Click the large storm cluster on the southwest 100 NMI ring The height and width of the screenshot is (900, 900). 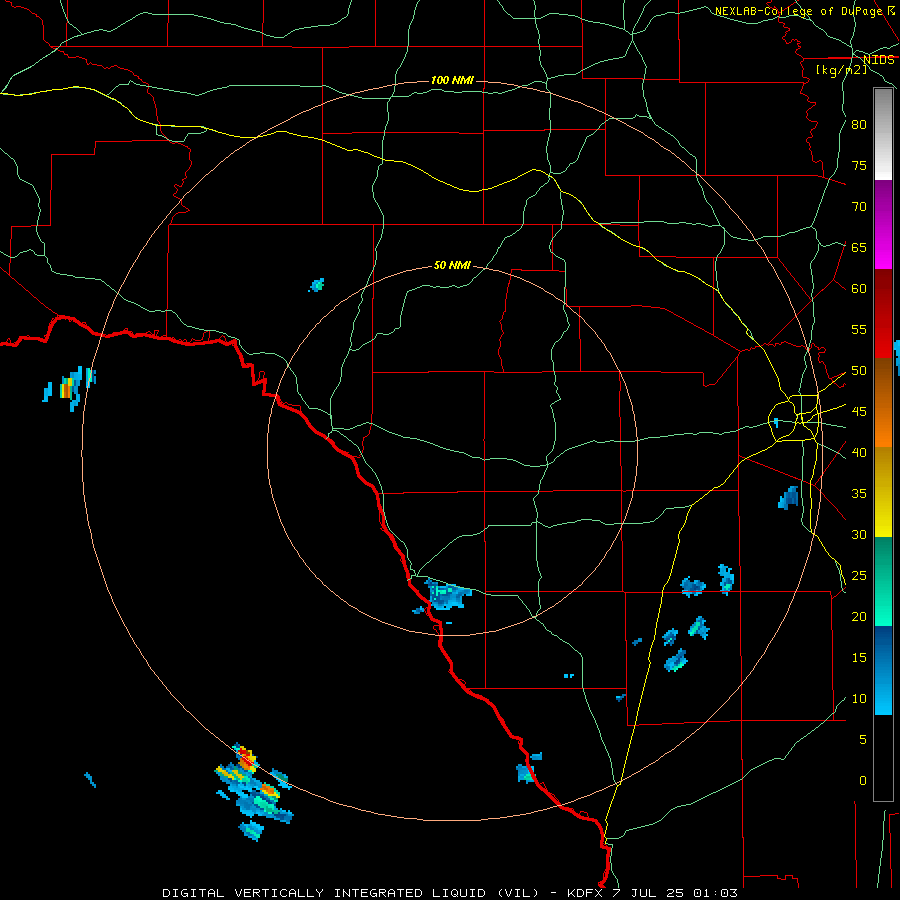click(253, 792)
